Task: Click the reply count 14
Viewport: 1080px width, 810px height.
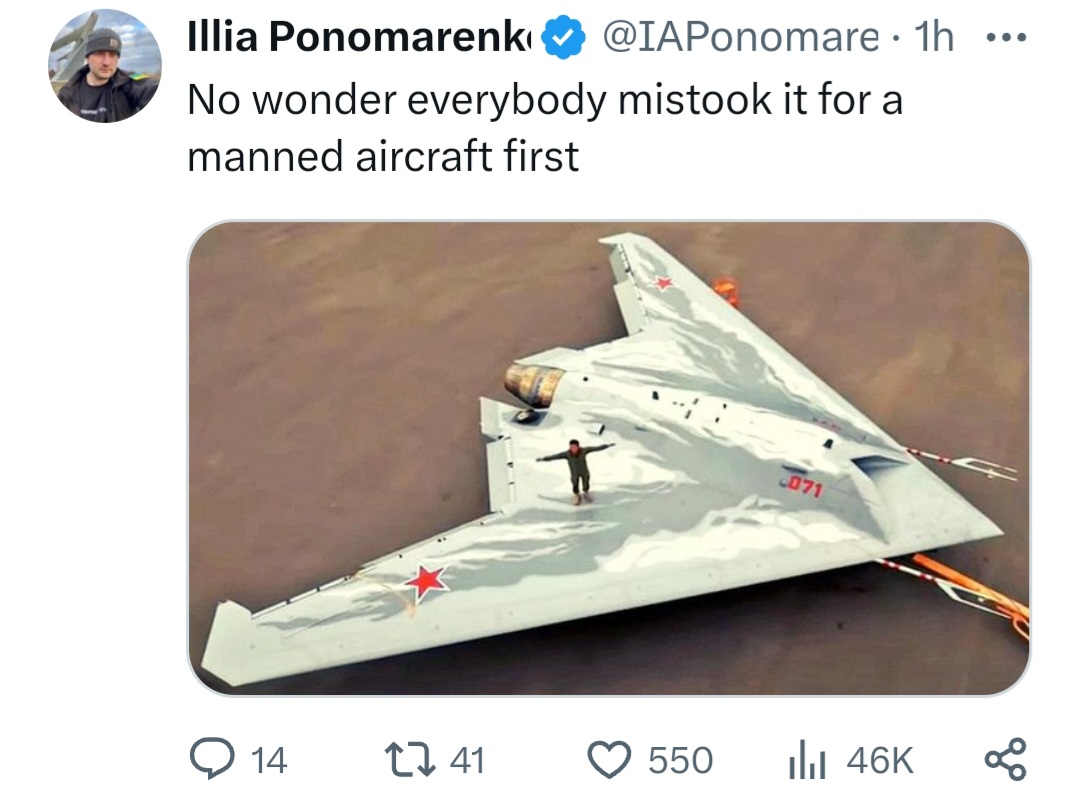Action: [x=269, y=760]
